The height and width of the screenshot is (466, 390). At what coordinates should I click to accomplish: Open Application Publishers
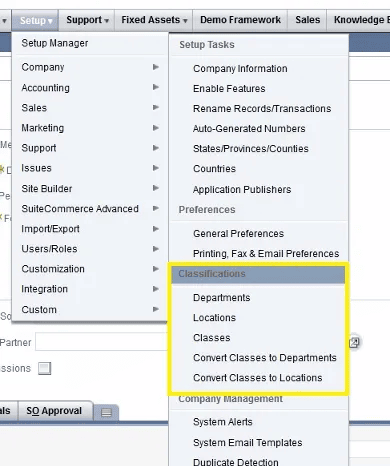[x=242, y=189]
